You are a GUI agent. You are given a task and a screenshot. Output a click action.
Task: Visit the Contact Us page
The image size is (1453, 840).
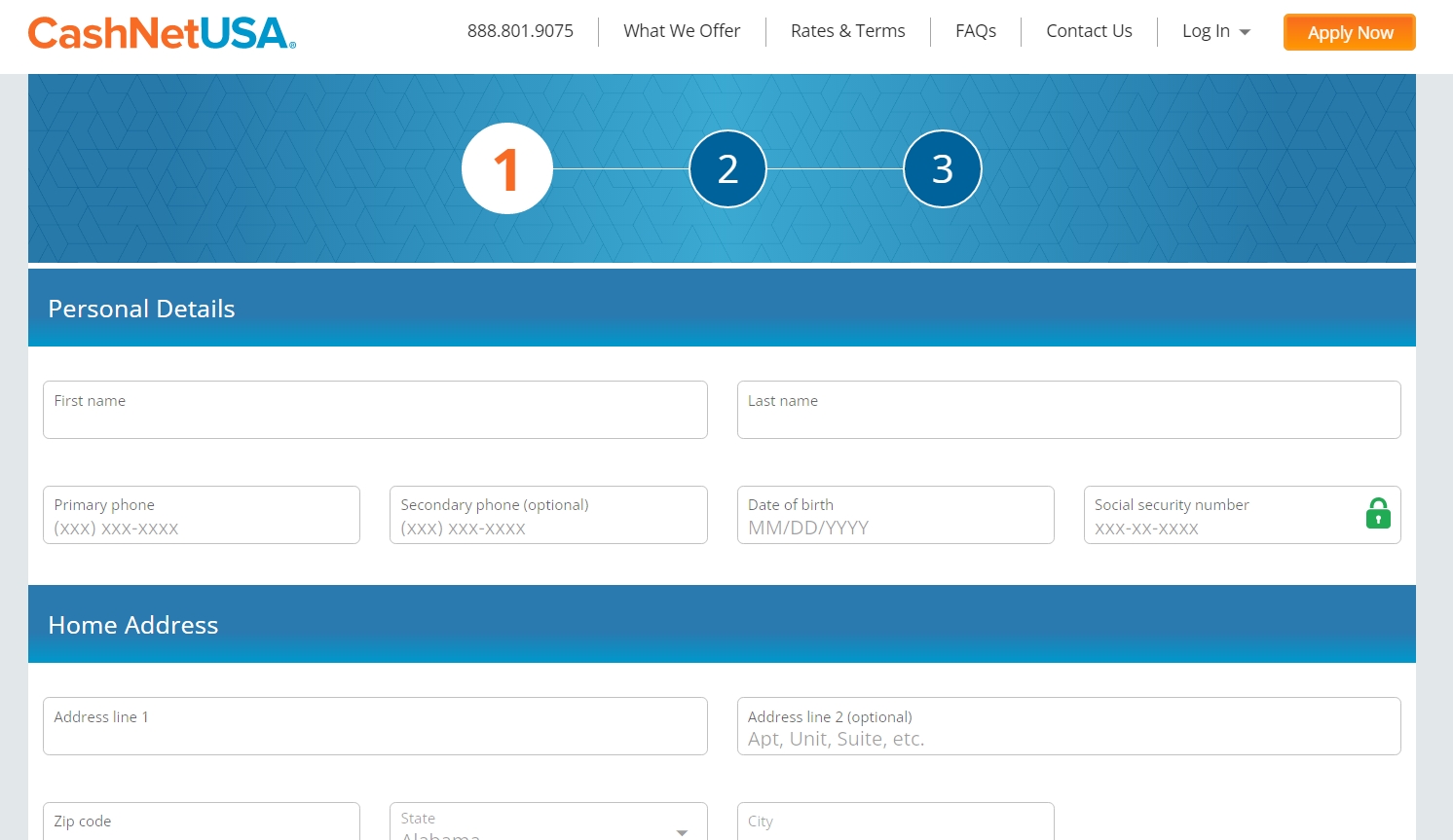click(1089, 30)
